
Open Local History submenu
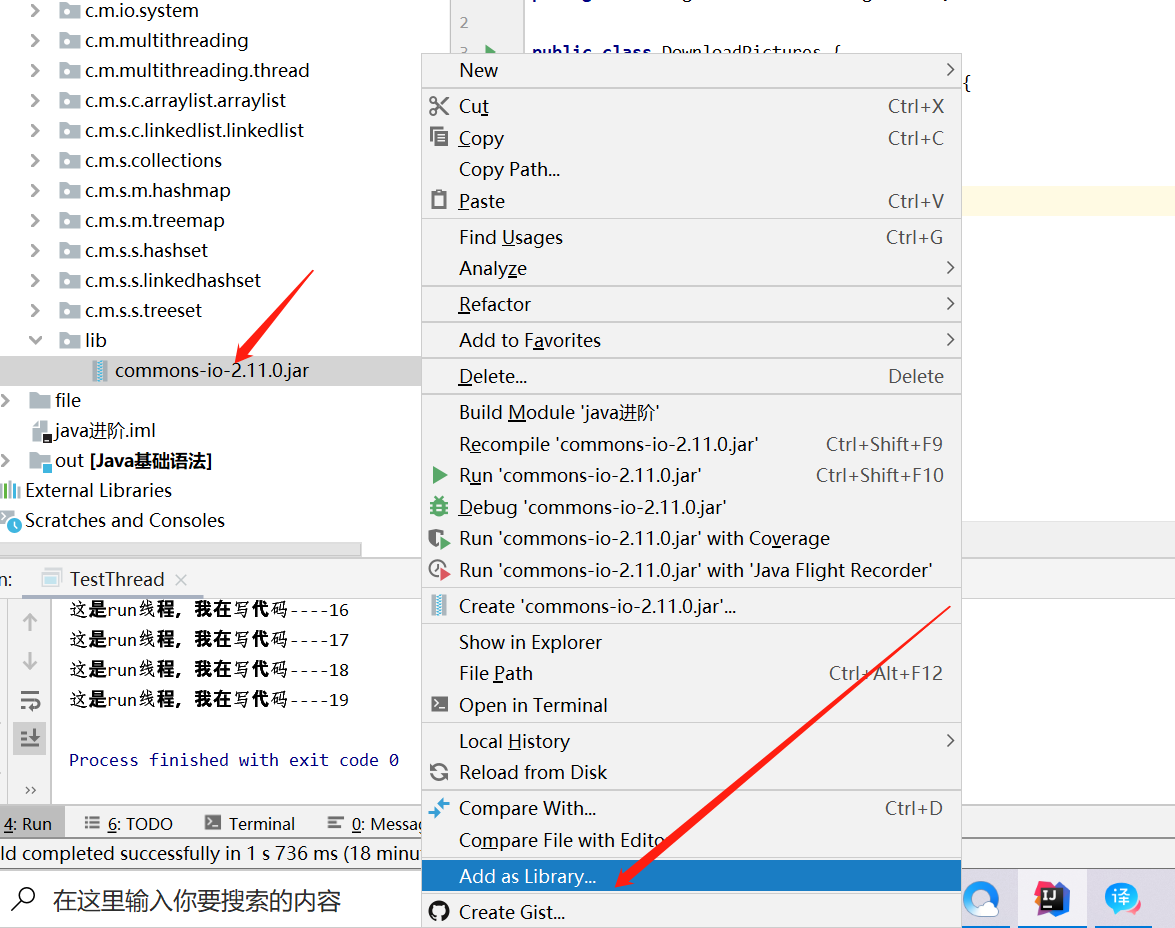(x=691, y=741)
